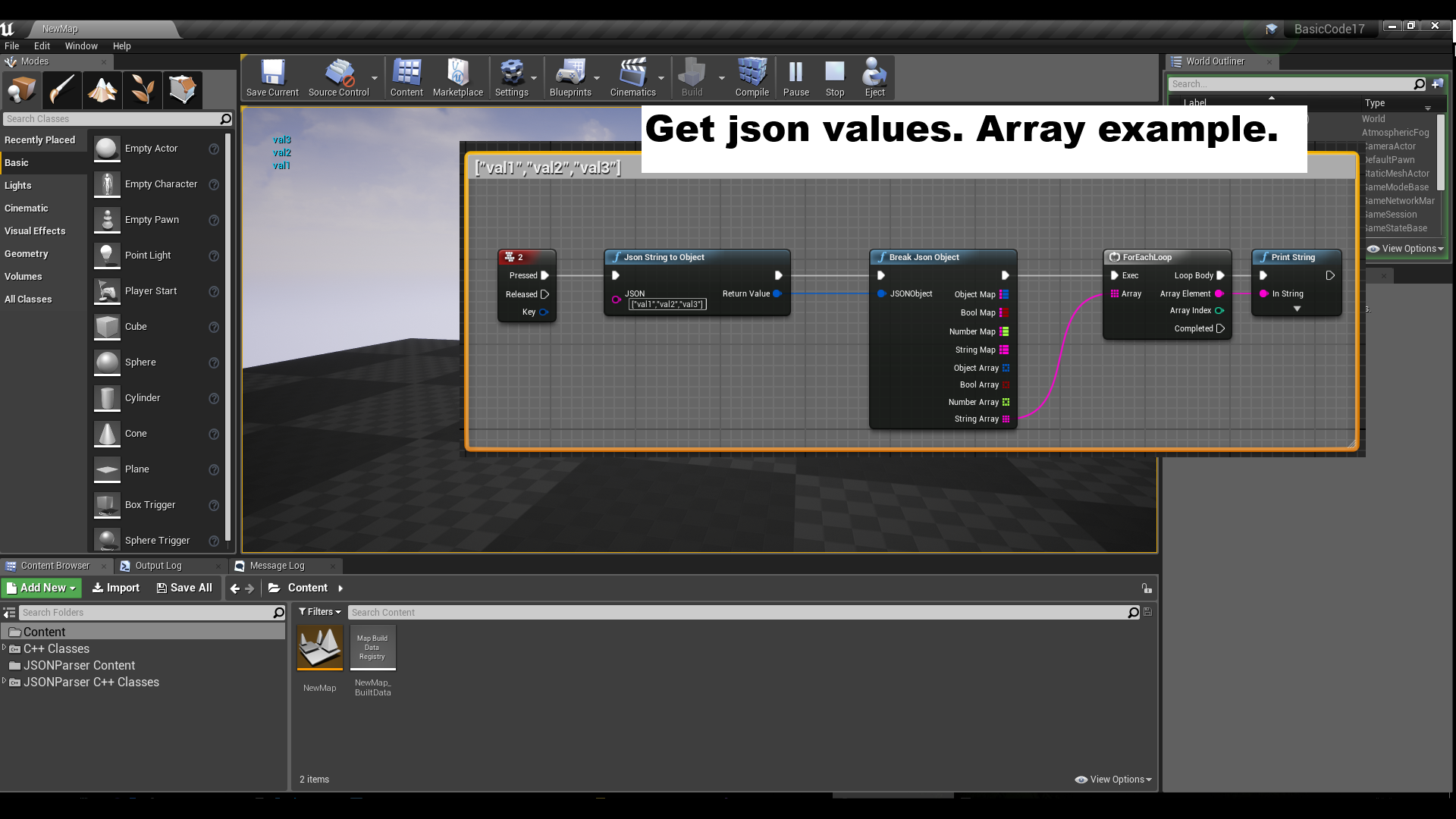This screenshot has width=1456, height=819.
Task: Open World Outliner View Options eye menu
Action: 1405,249
